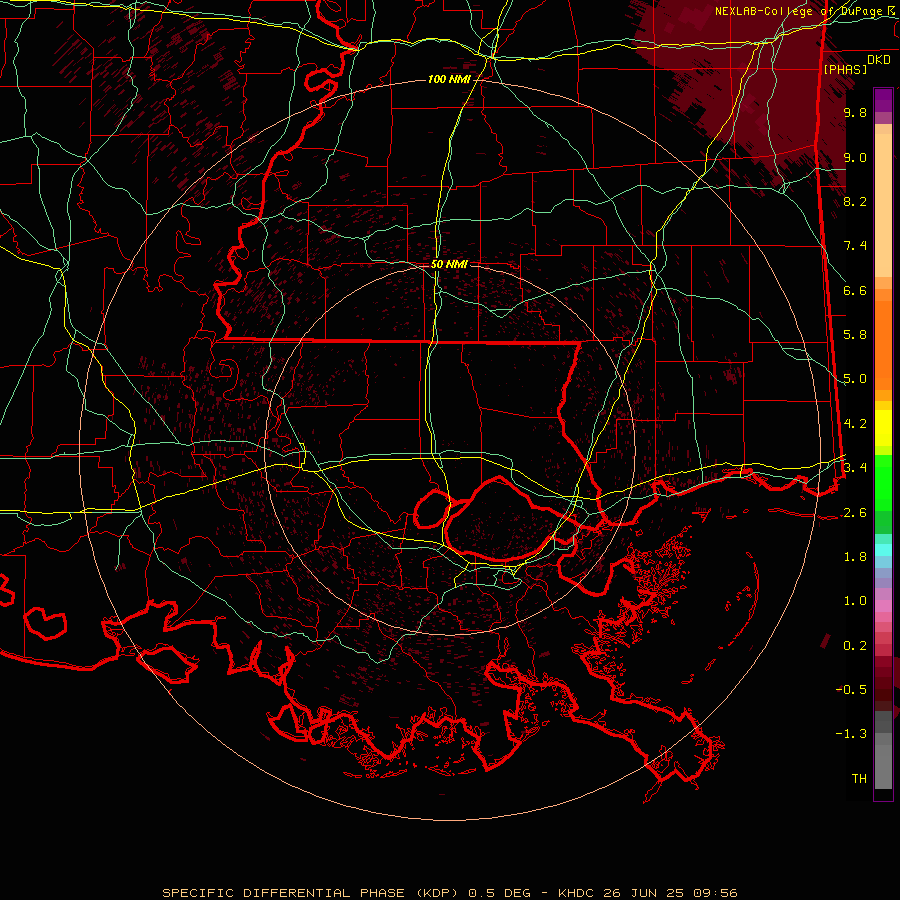Click inside the small lake outline west of the large lake
Screen dimensions: 900x900
point(432,510)
